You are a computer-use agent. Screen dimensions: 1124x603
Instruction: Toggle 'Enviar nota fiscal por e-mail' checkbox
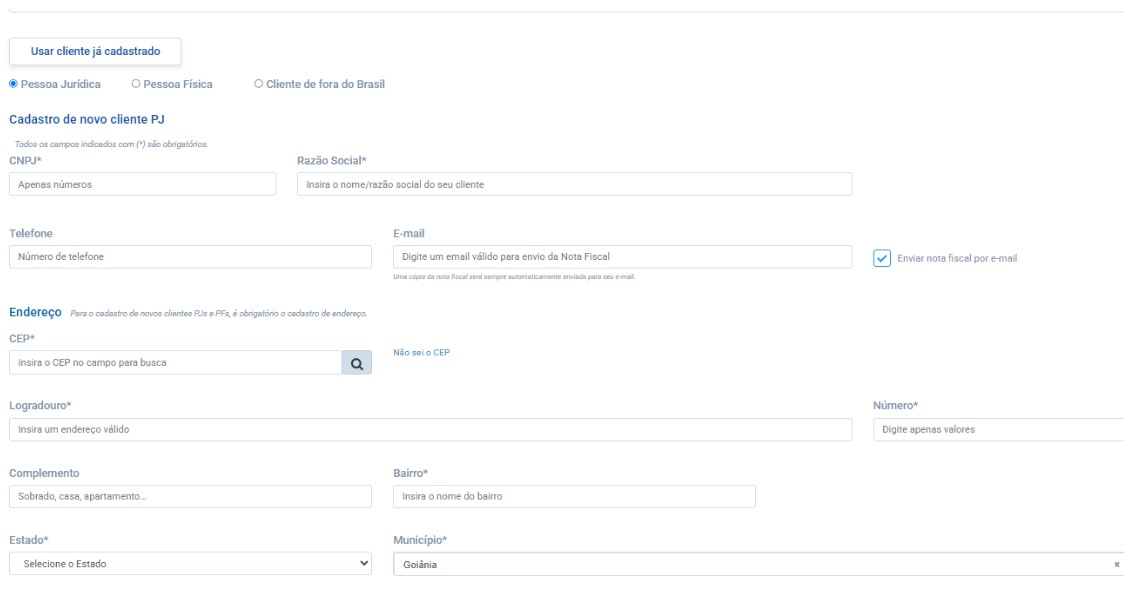pyautogui.click(x=882, y=258)
